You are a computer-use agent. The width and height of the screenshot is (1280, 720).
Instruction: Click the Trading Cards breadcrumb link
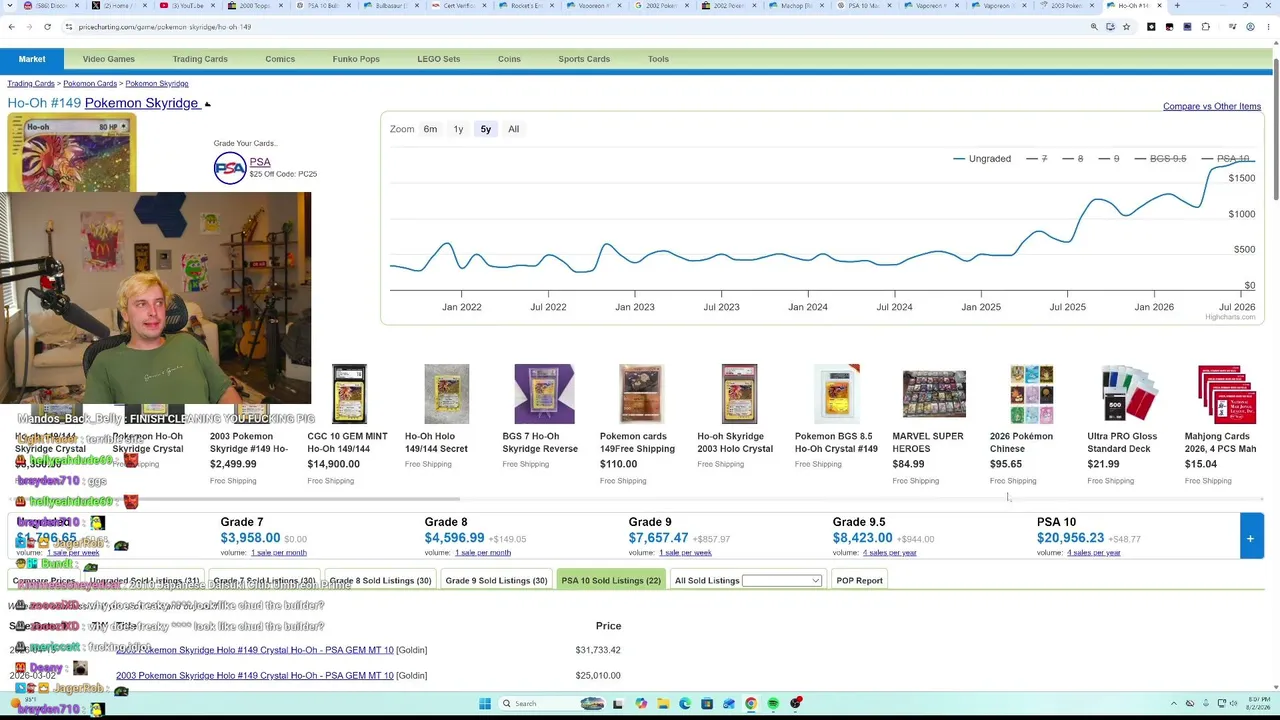[x=31, y=84]
